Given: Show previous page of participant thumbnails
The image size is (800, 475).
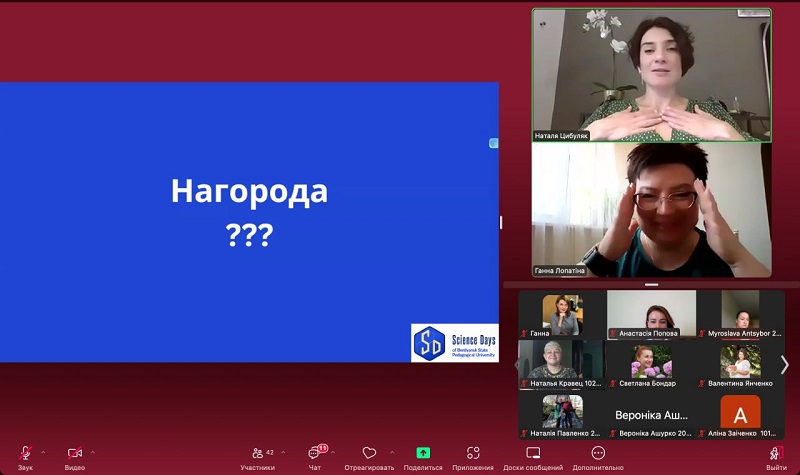Looking at the screenshot, I should [x=517, y=365].
